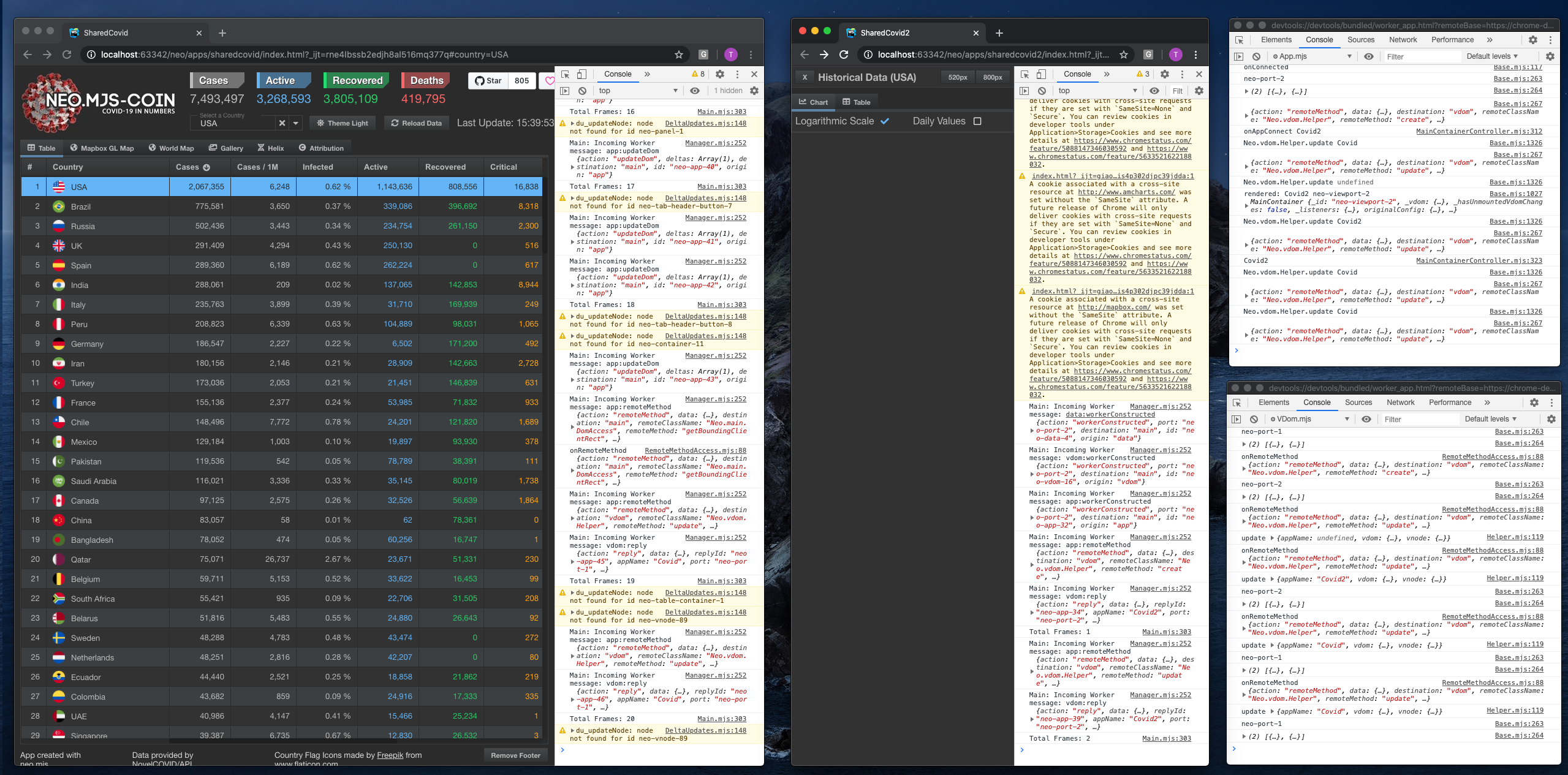Click the GitHub Star button

coord(488,80)
